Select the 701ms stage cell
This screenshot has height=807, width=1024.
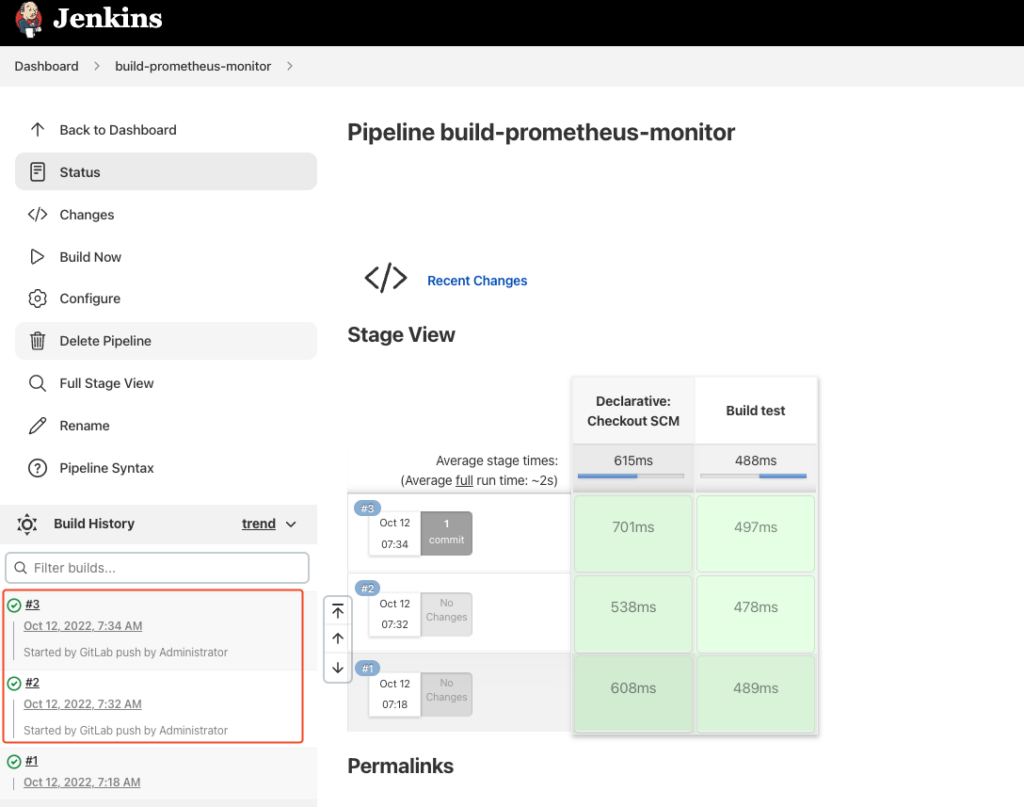coord(633,533)
